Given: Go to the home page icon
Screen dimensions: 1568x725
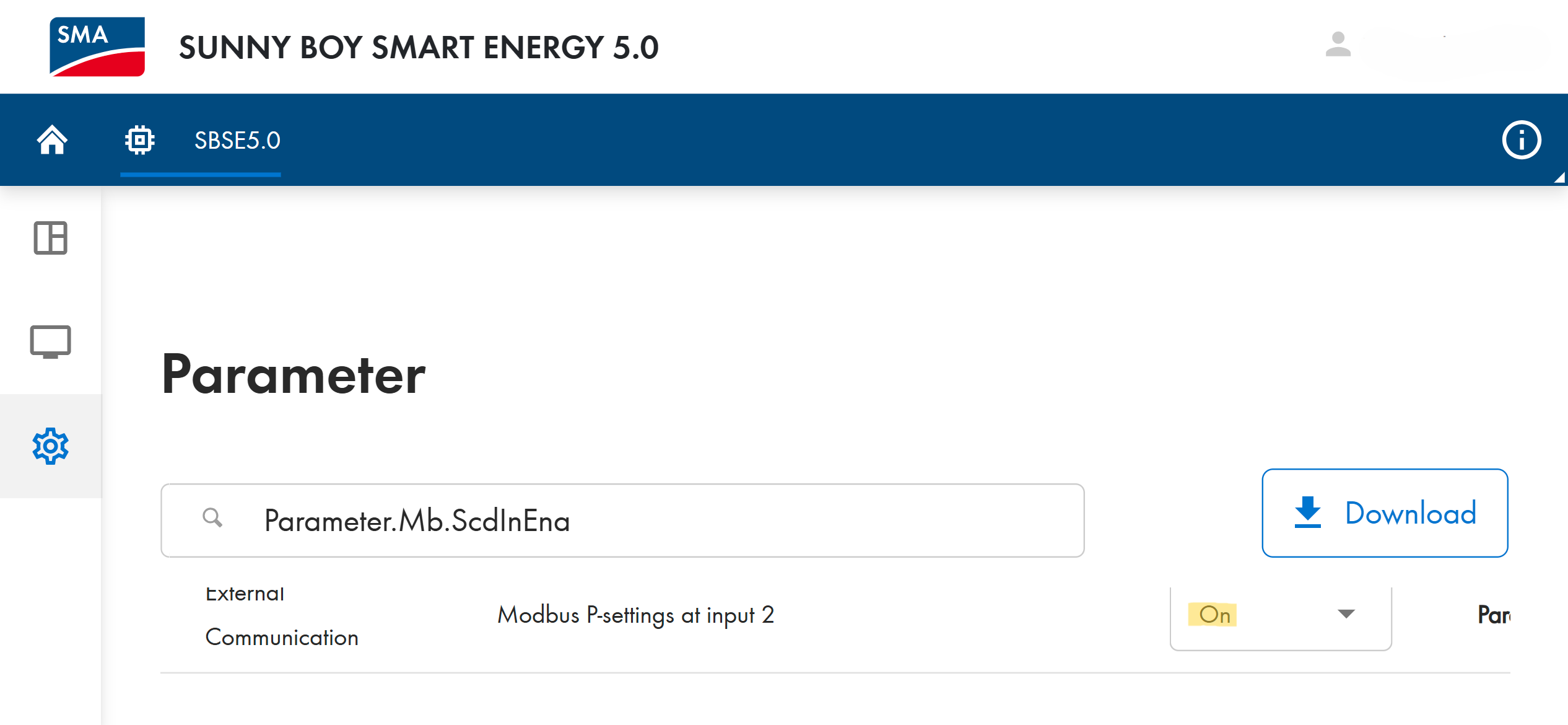Looking at the screenshot, I should tap(52, 140).
